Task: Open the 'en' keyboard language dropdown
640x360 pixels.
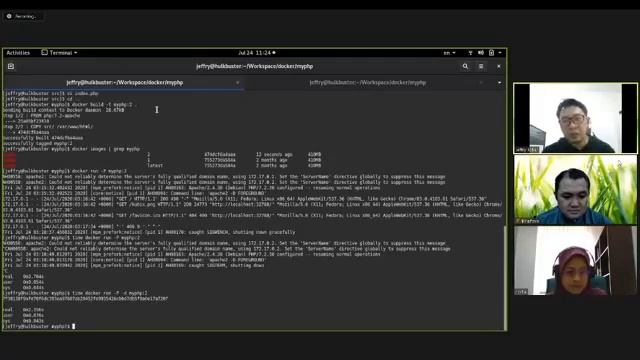Action: point(449,53)
